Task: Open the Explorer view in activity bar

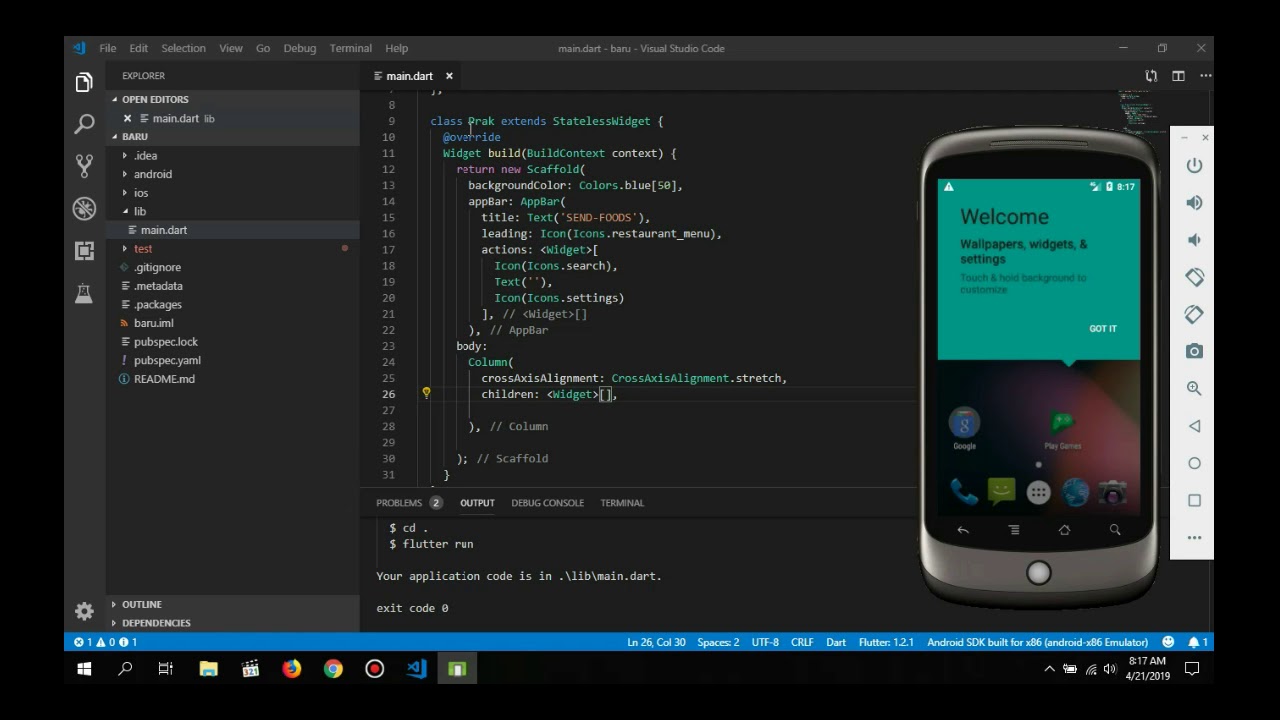Action: click(x=84, y=83)
